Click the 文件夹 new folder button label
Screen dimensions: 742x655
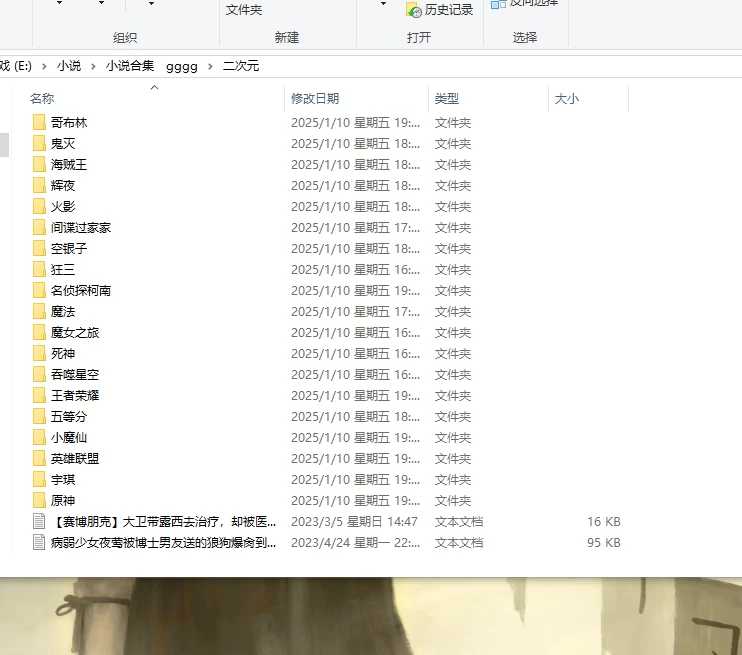coord(244,10)
